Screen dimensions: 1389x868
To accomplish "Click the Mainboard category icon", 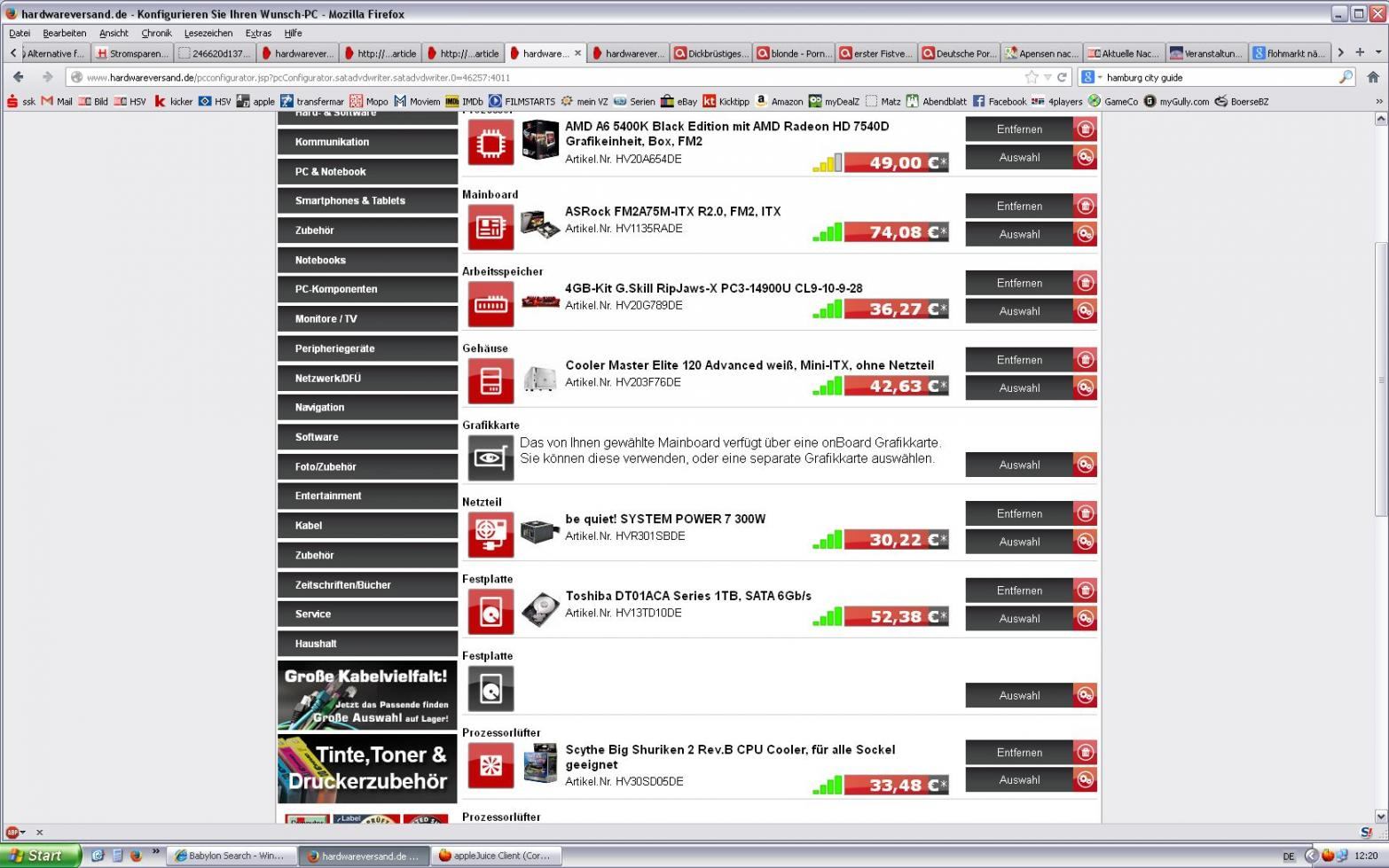I will 490,227.
